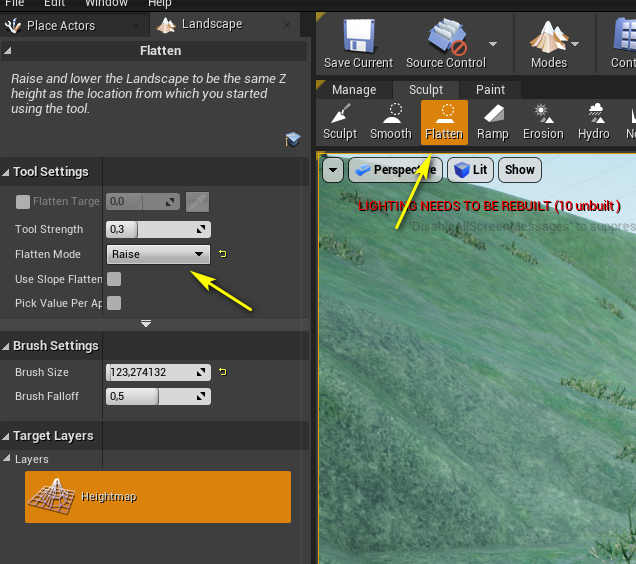Toggle Pick Value Per Apply checkbox
Viewport: 636px width, 564px height.
click(114, 303)
